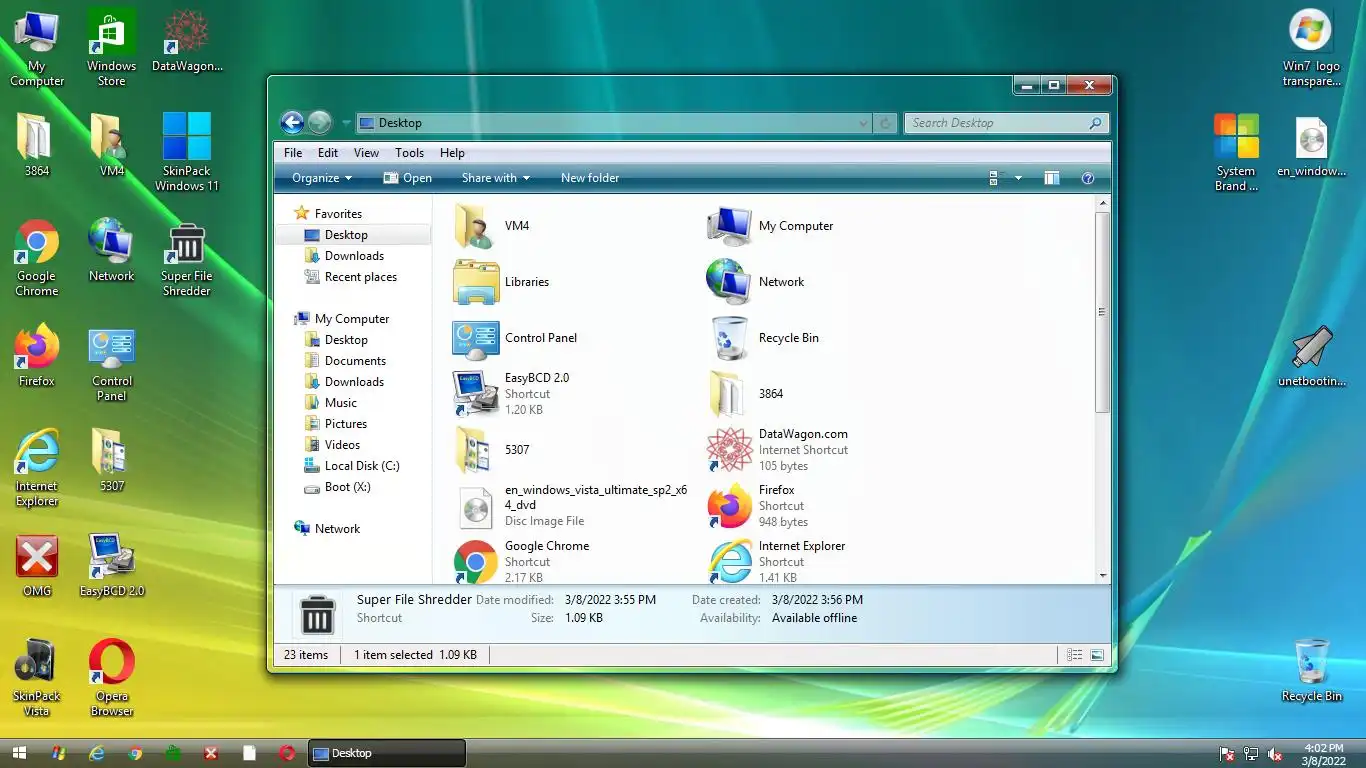
Task: Click the scroll-down arrow of file list
Action: pos(1102,576)
